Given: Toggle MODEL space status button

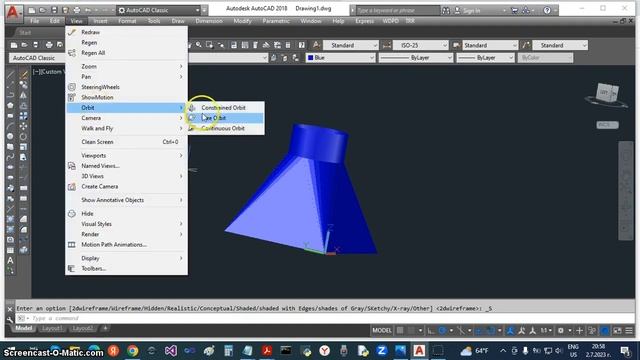Looking at the screenshot, I should point(382,330).
